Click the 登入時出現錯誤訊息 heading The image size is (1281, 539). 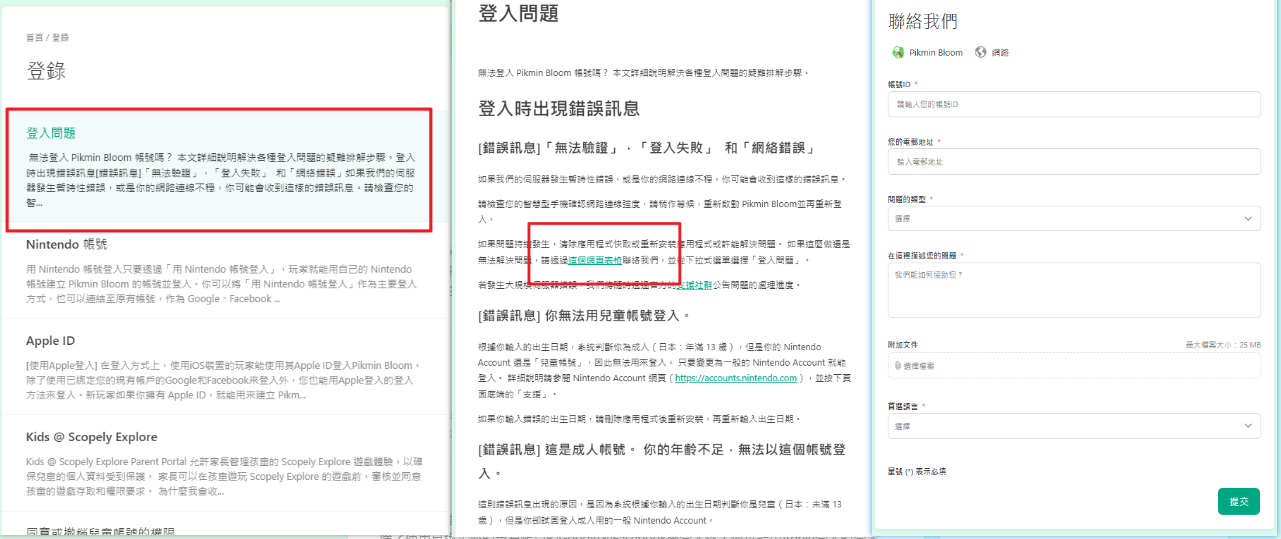pyautogui.click(x=559, y=108)
